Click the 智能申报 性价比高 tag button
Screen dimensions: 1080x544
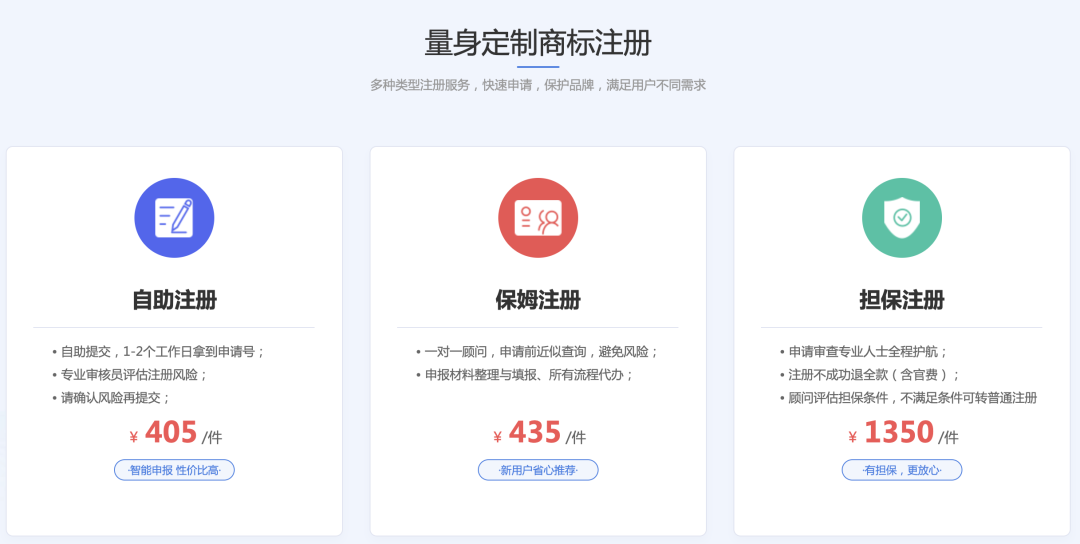pos(174,470)
